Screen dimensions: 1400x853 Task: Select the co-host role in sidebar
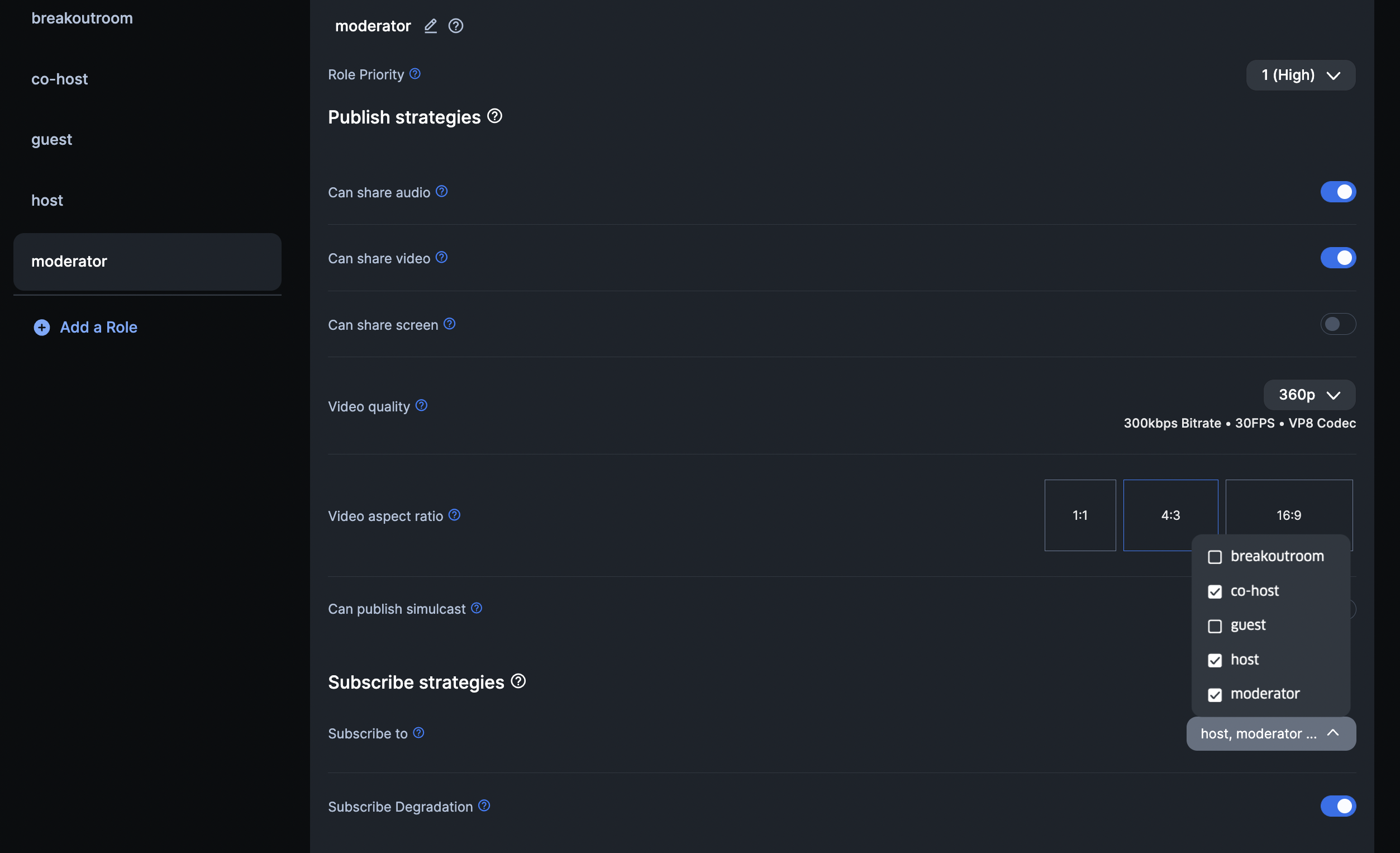pos(60,79)
